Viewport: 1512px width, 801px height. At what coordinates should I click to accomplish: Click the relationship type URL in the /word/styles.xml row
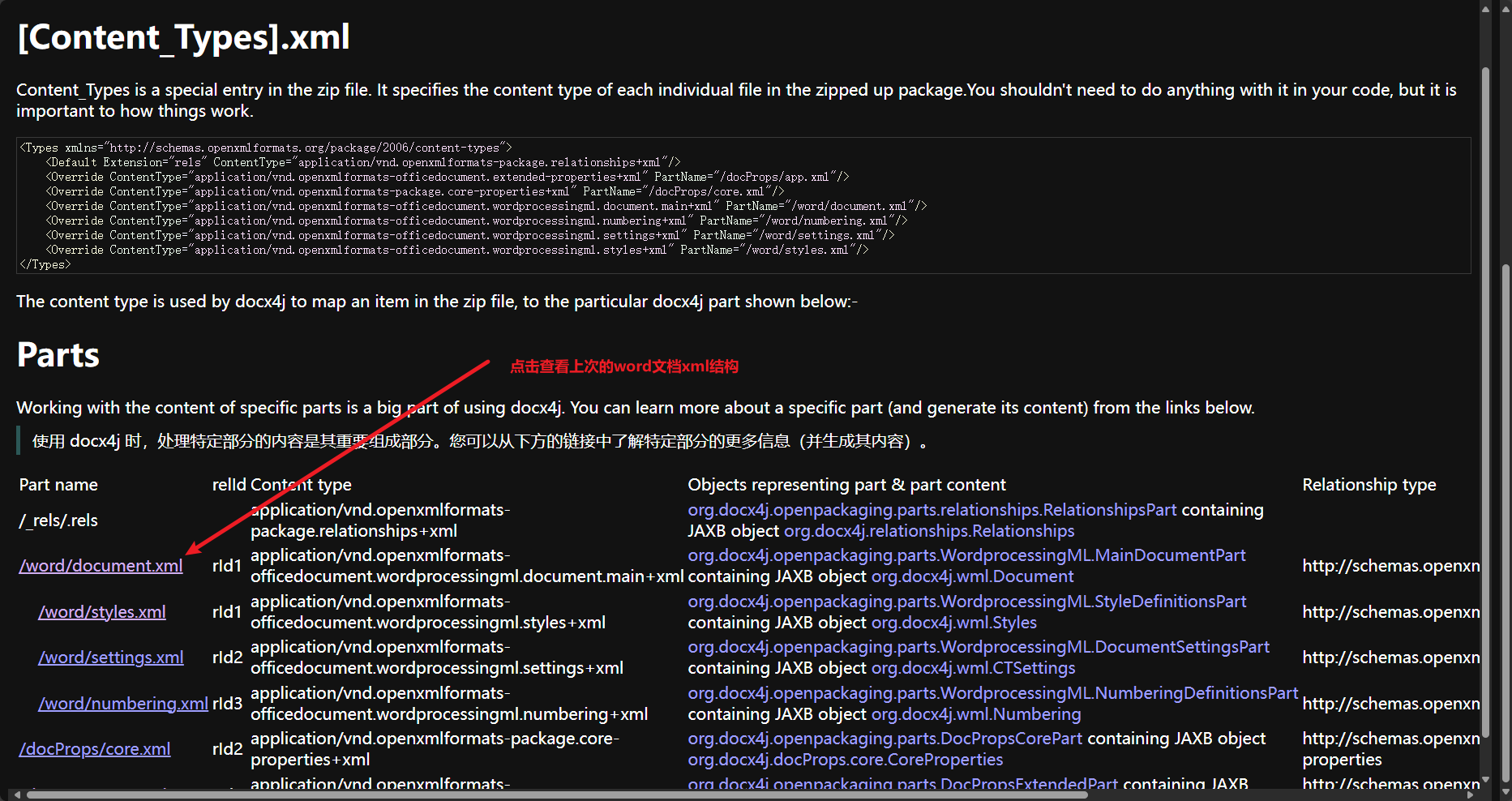(x=1391, y=612)
